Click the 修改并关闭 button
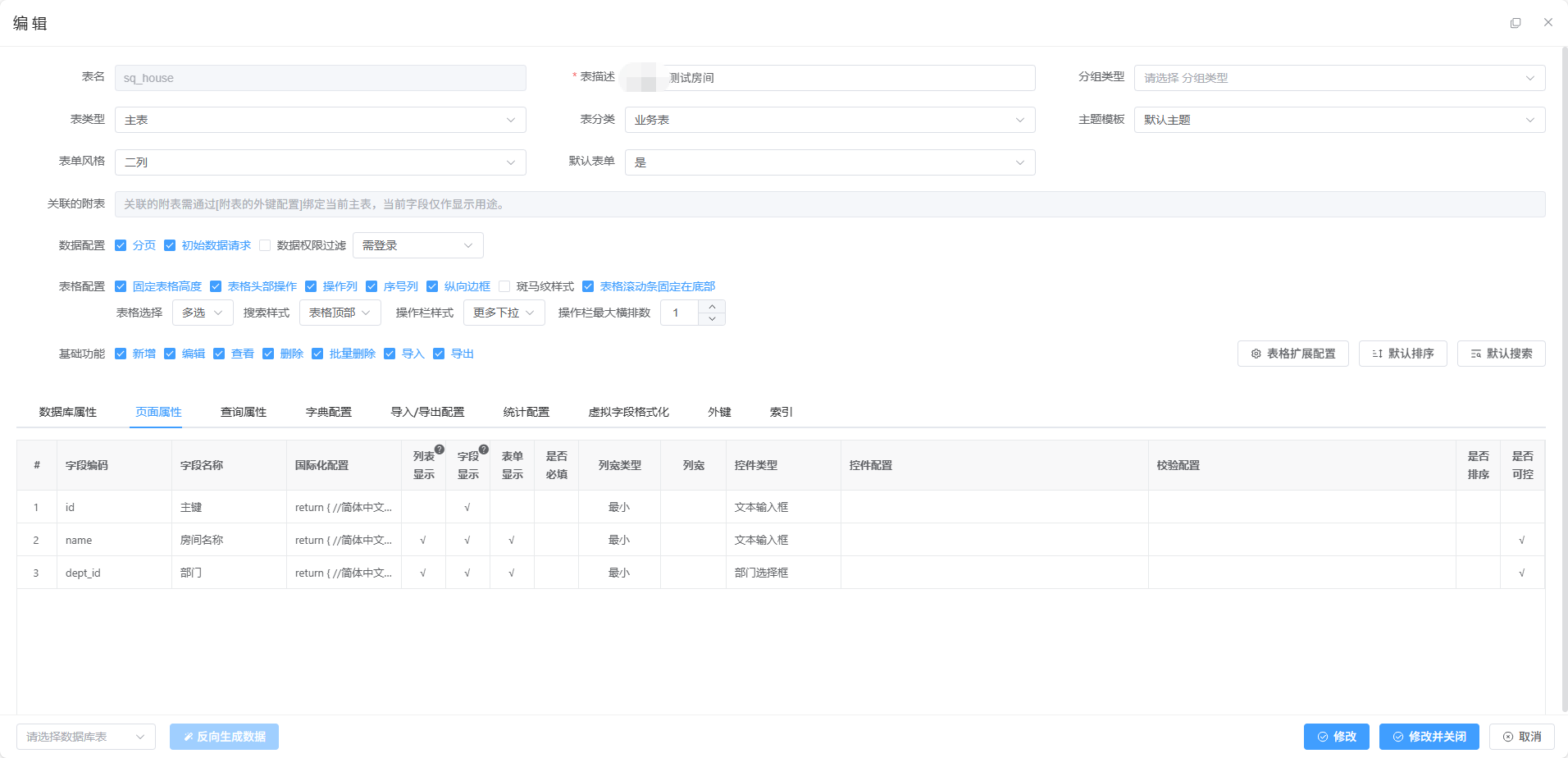This screenshot has width=1568, height=758. pos(1429,737)
